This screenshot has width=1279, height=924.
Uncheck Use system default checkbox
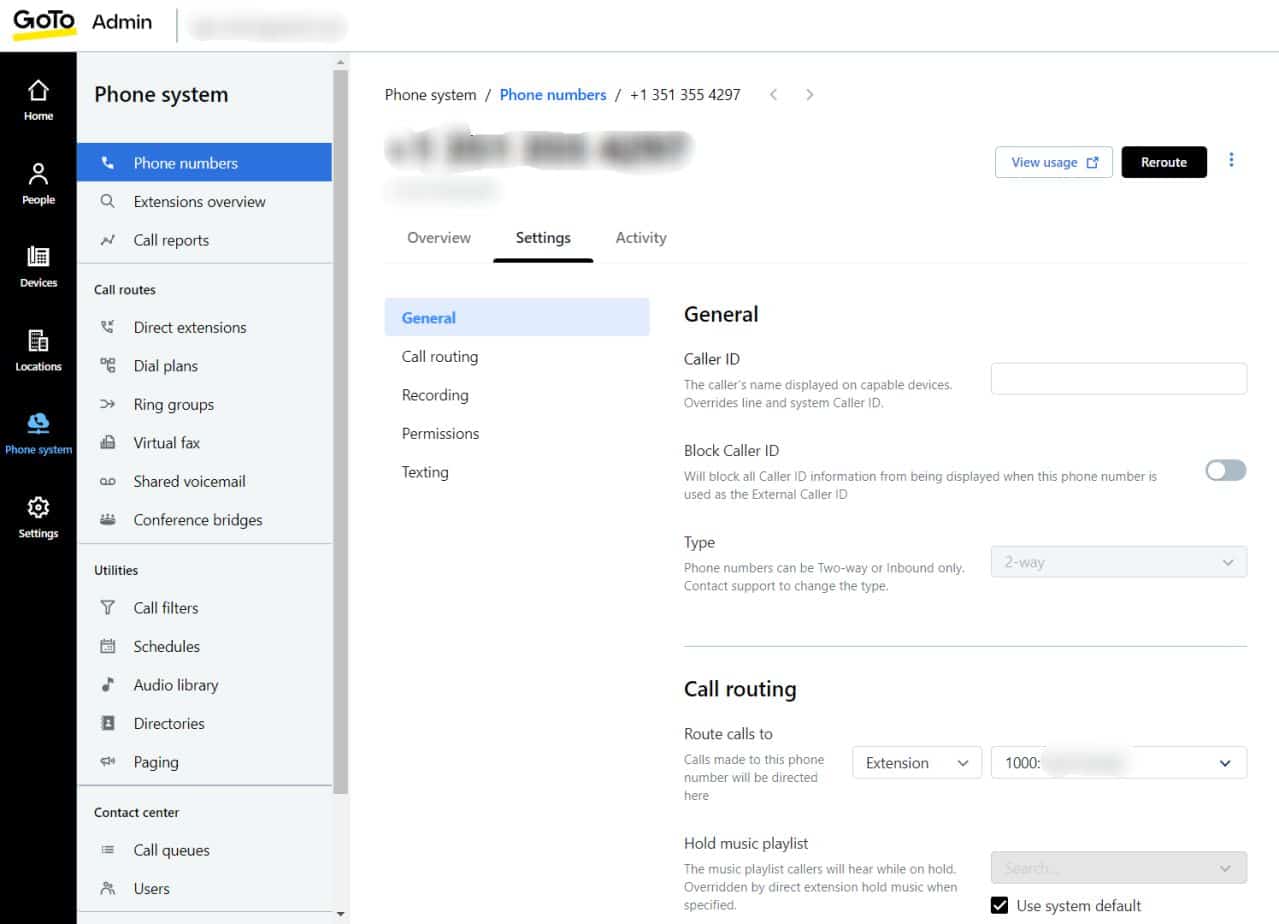coord(999,906)
